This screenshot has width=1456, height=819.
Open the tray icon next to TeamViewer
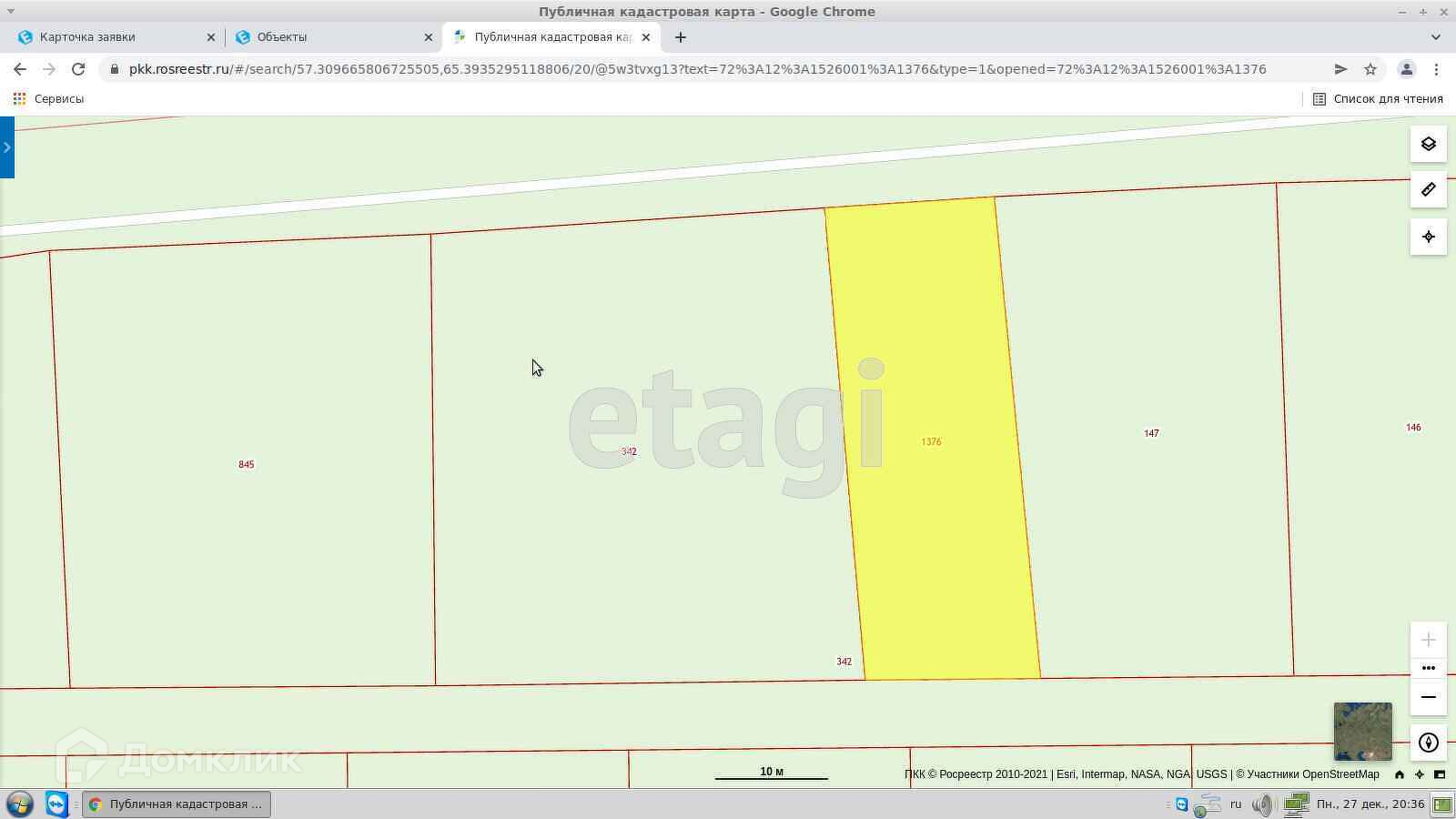click(x=1207, y=804)
